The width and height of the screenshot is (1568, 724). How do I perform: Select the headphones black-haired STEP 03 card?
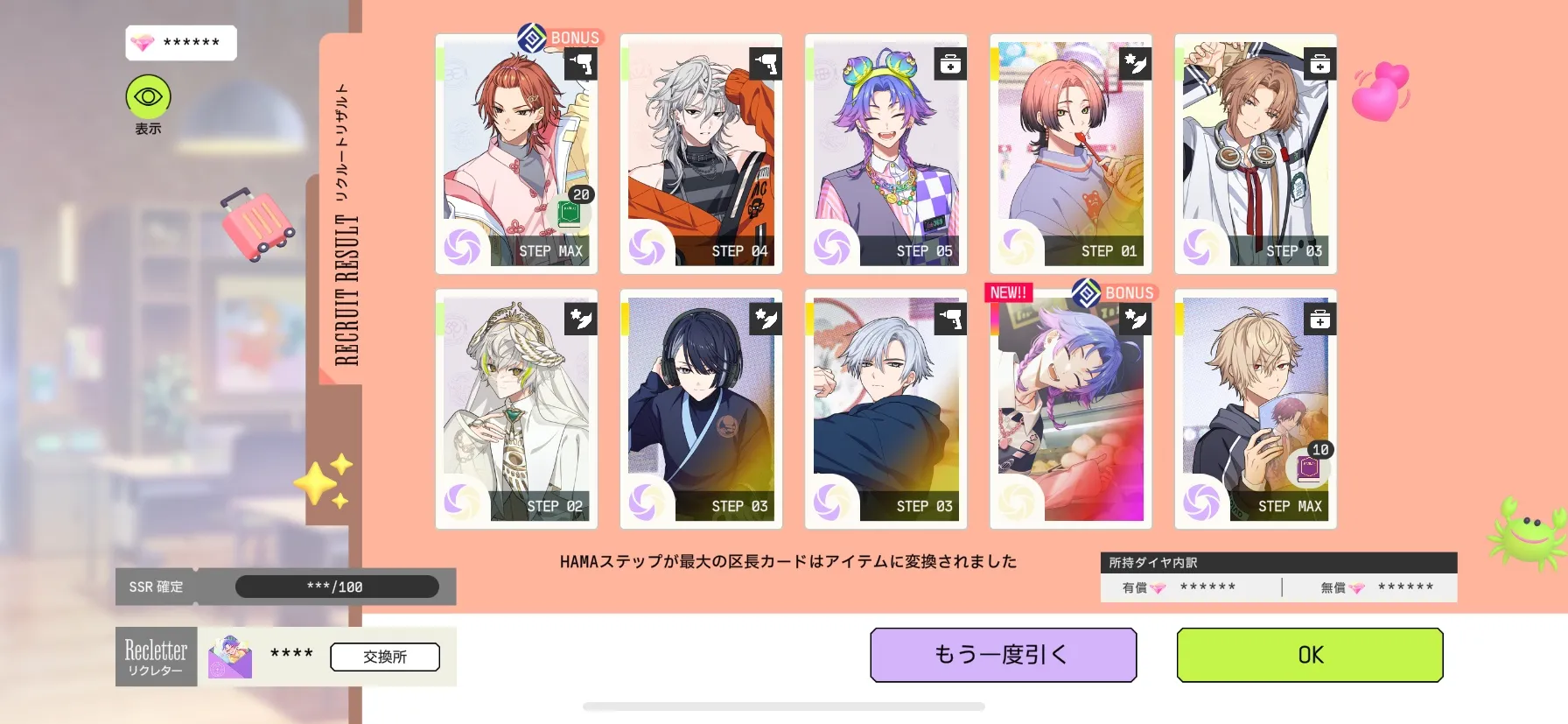click(701, 409)
